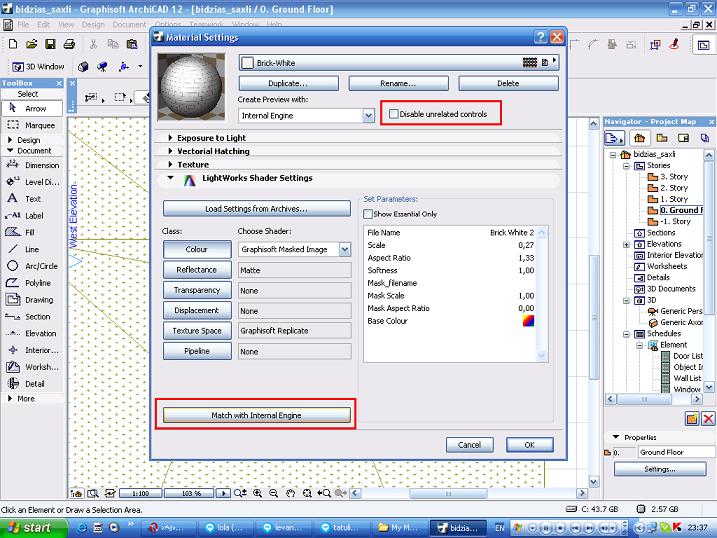This screenshot has width=717, height=538.
Task: Select the Dimension tool
Action: tap(33, 165)
